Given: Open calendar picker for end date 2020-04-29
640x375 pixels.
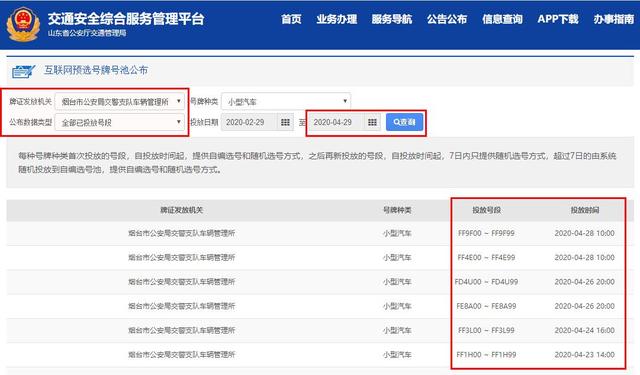Looking at the screenshot, I should click(x=372, y=122).
